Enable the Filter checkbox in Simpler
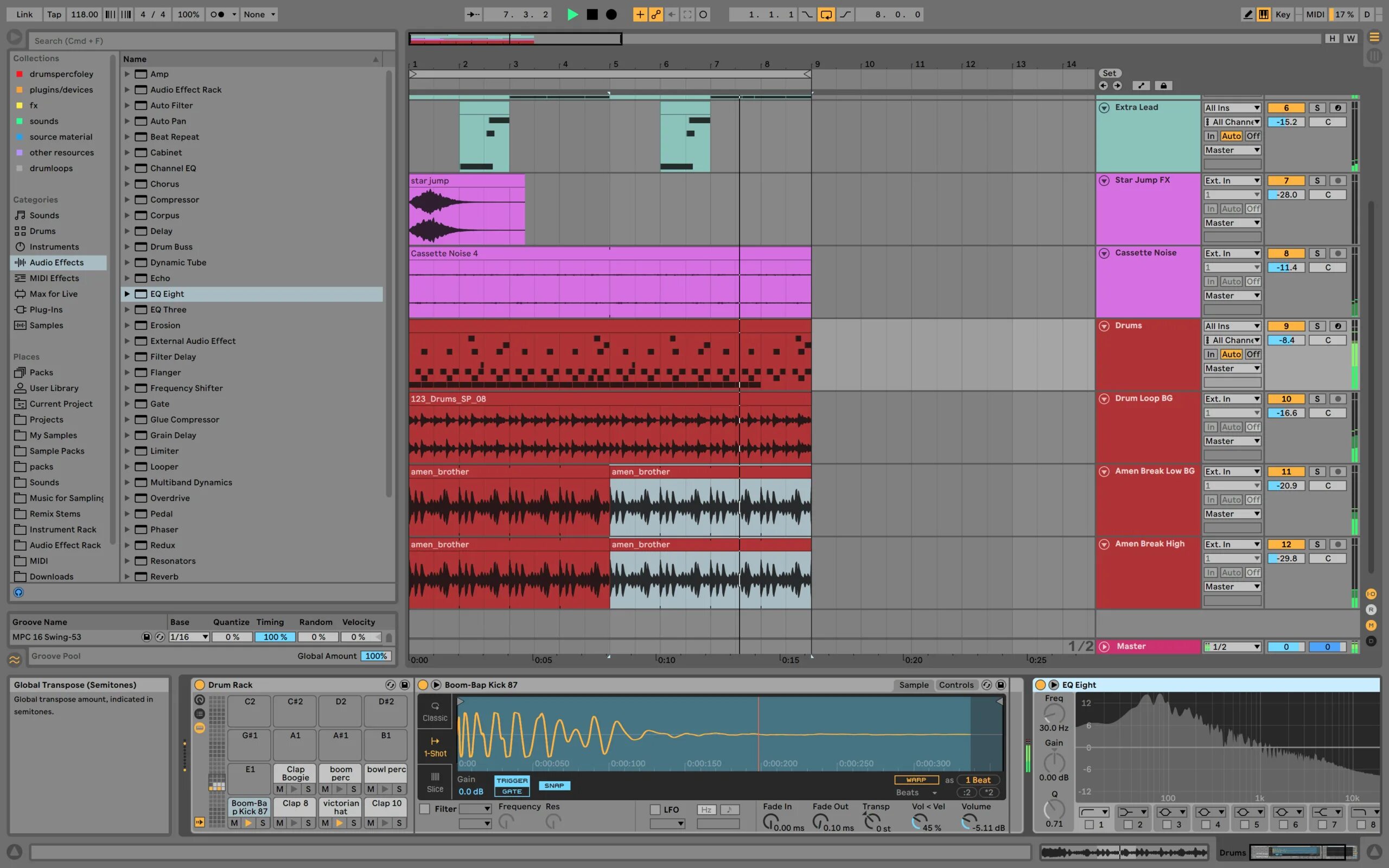 pyautogui.click(x=425, y=809)
